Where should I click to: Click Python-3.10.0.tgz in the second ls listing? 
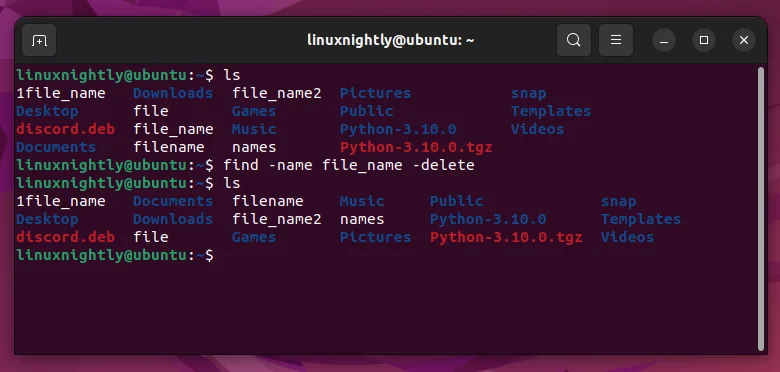[x=506, y=237]
